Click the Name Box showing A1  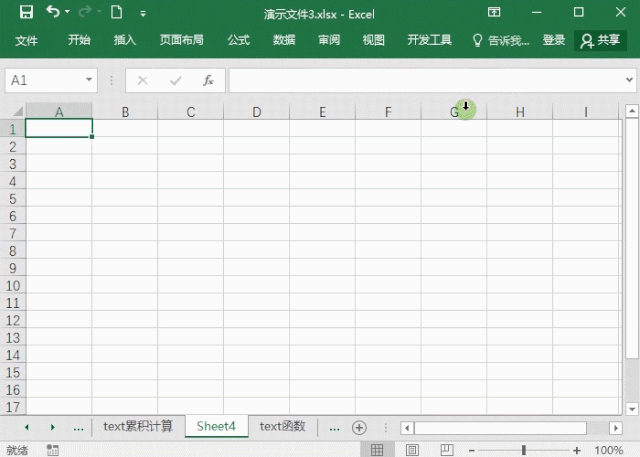click(x=45, y=80)
